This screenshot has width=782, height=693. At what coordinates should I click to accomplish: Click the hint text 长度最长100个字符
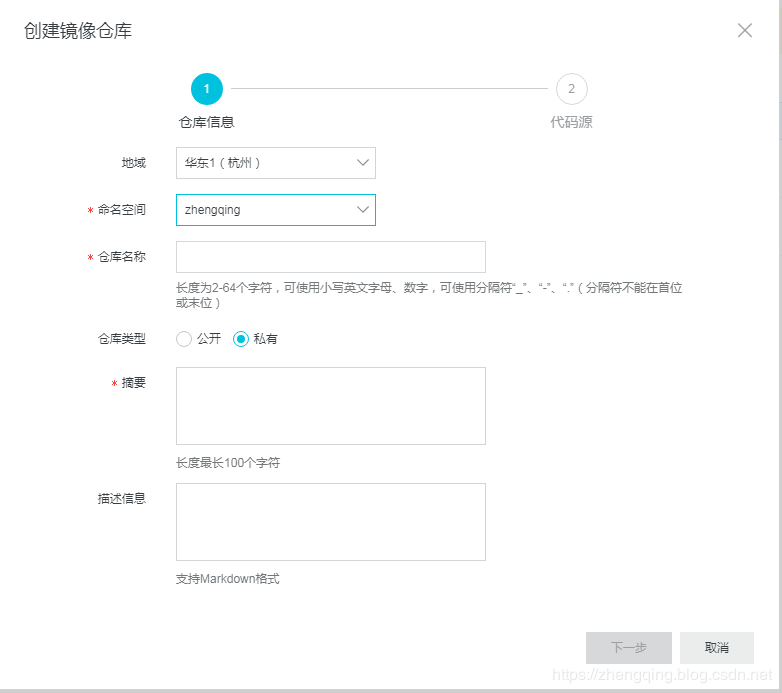(228, 463)
